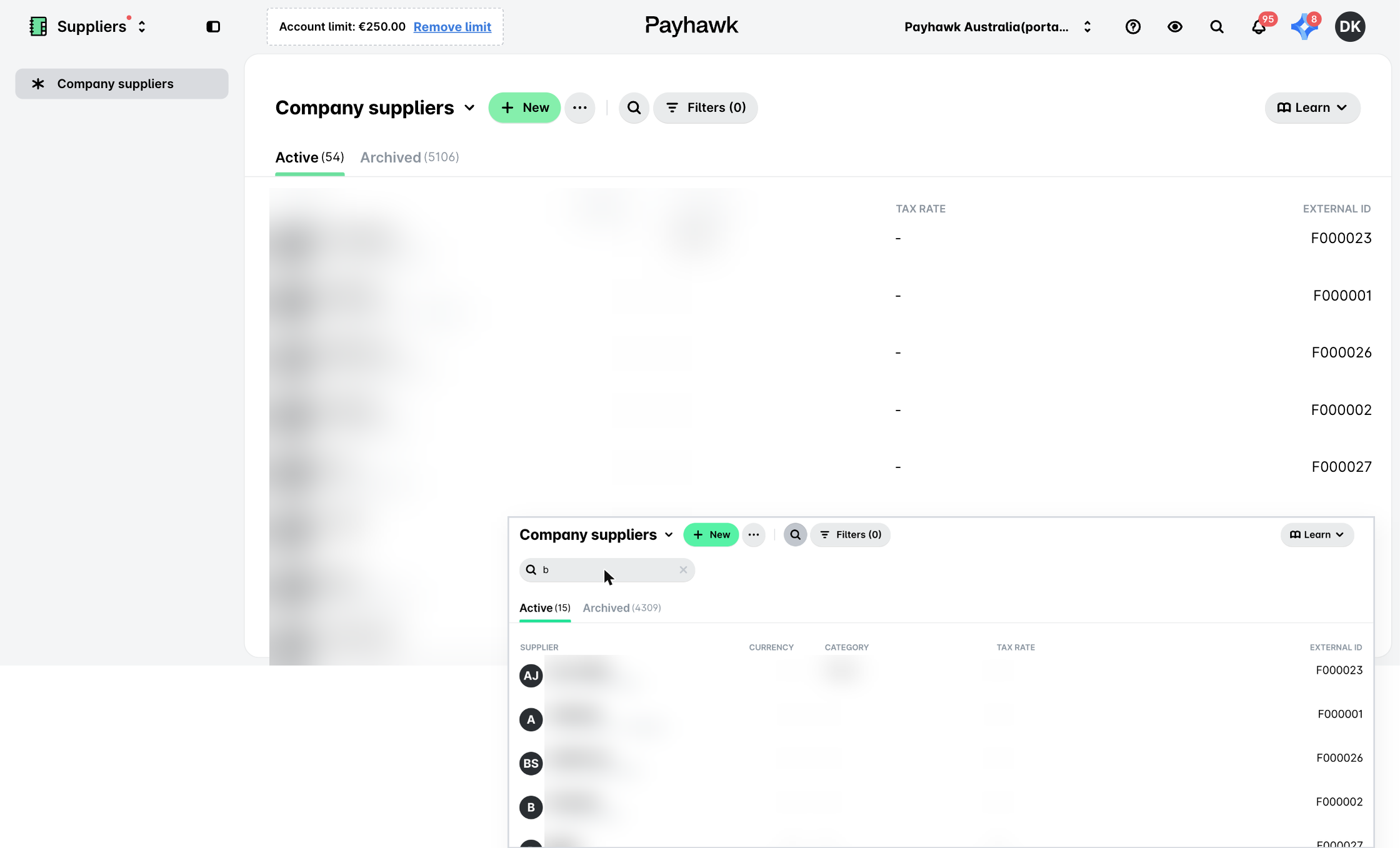Click the CATEGORY column header in inset
This screenshot has width=1400, height=848.
tap(847, 647)
